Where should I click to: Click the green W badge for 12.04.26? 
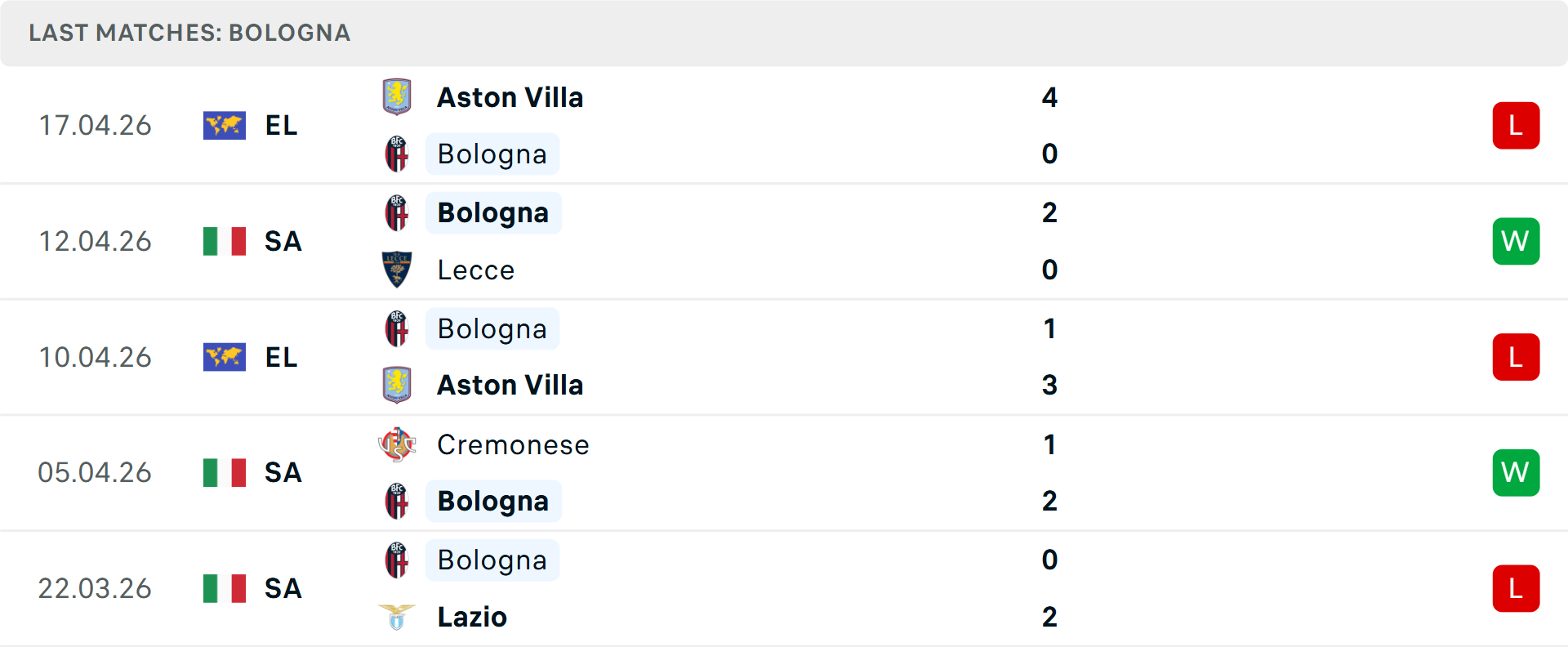(x=1516, y=242)
